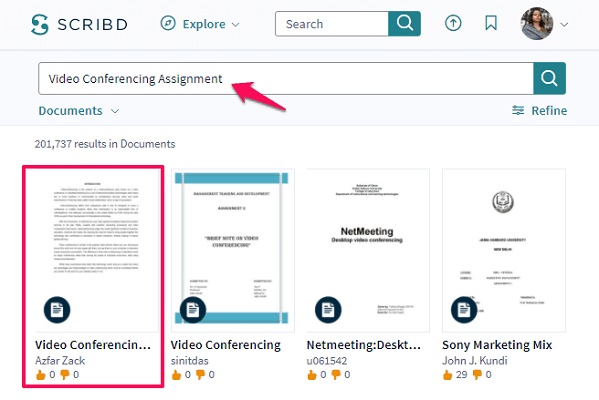Click document icon on Azfar Zack thumbnail
Viewport: 599px width, 400px height.
(57, 309)
